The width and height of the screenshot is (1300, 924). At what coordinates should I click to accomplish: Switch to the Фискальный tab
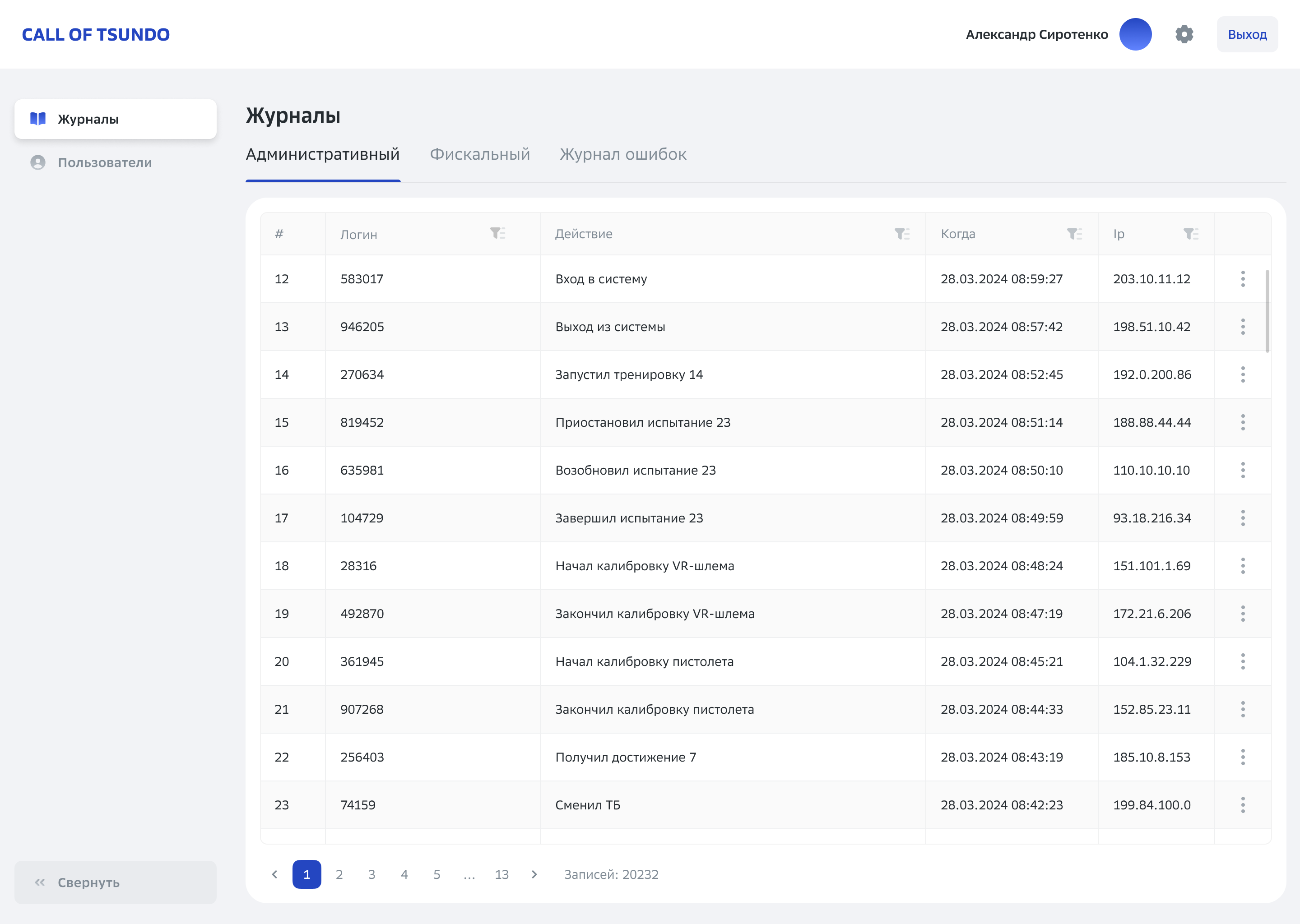pyautogui.click(x=480, y=154)
